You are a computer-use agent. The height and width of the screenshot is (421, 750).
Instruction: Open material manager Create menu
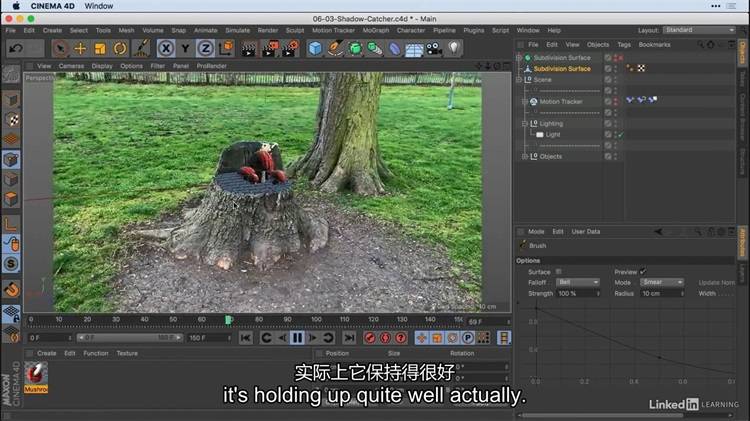point(47,353)
